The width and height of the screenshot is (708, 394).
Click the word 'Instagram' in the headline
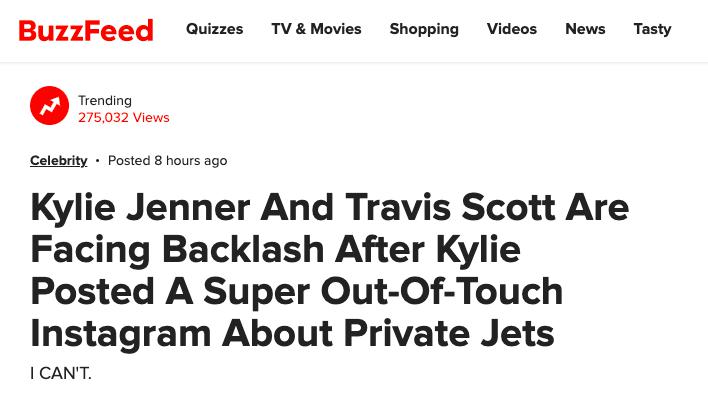tap(121, 334)
